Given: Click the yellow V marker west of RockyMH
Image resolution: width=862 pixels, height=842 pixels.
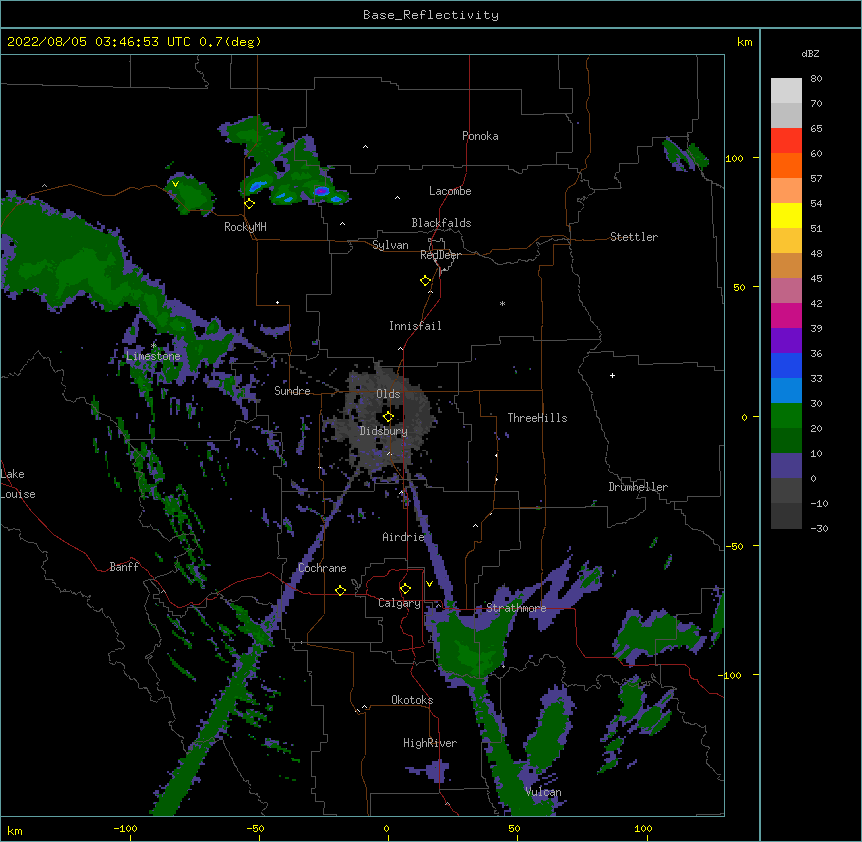Looking at the screenshot, I should point(175,184).
